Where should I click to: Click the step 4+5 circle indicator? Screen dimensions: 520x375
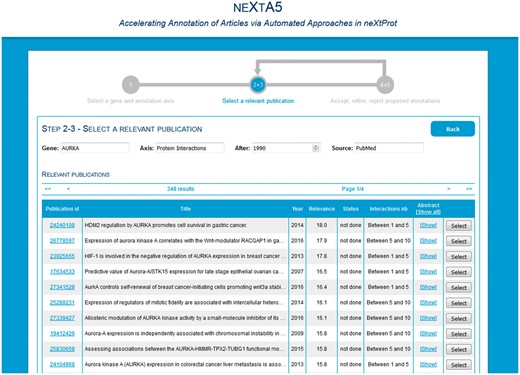[385, 85]
